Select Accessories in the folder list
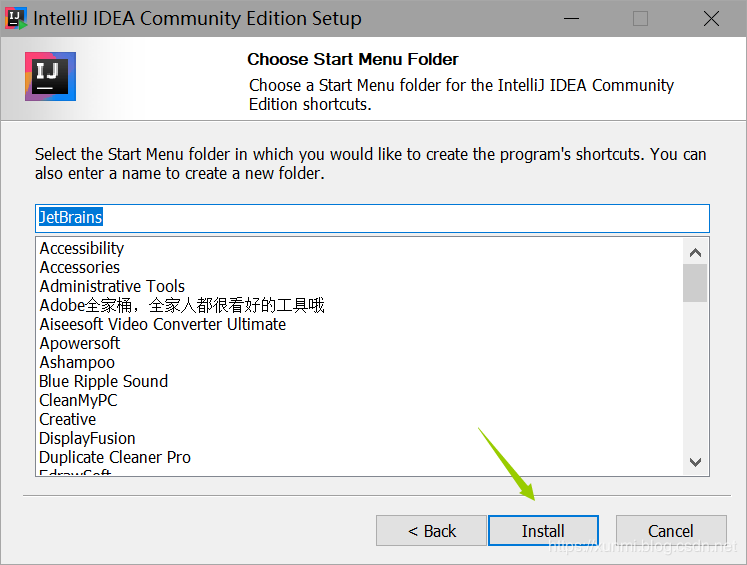 point(80,267)
